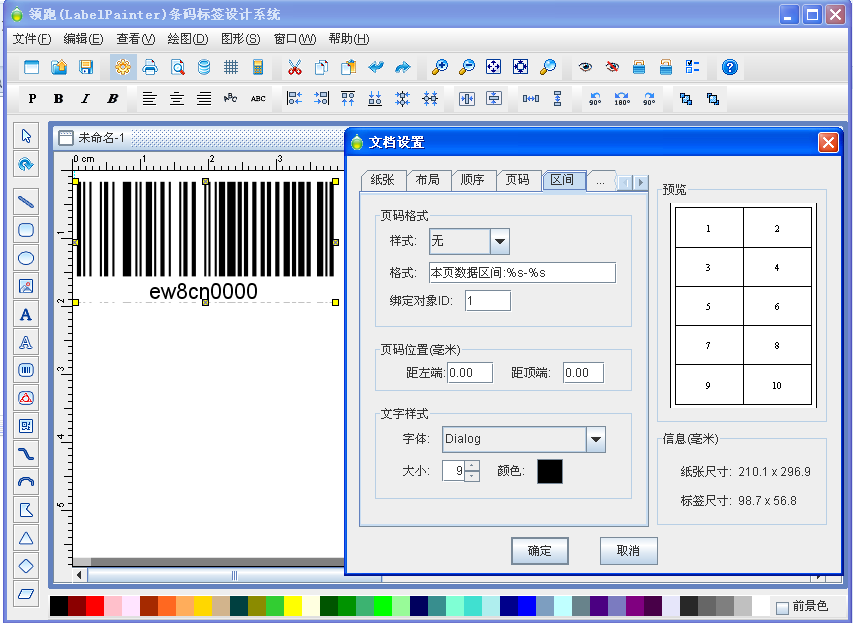Click the new document toolbar icon
Image resolution: width=853 pixels, height=623 pixels.
tap(32, 67)
